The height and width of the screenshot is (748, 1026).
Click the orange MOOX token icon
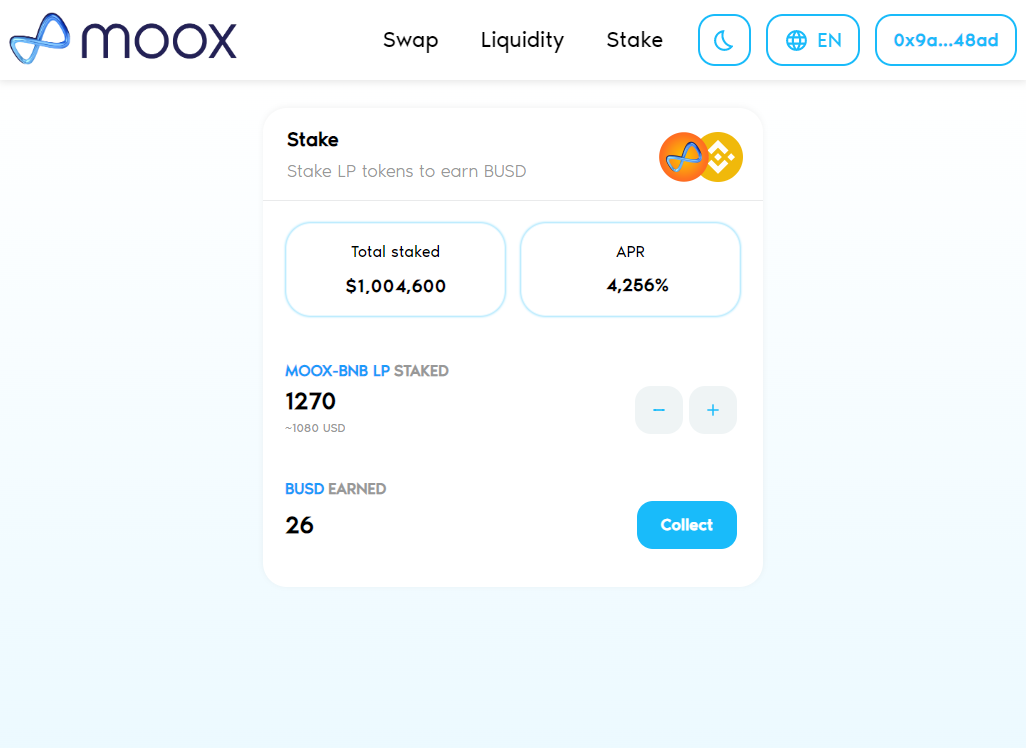point(682,157)
